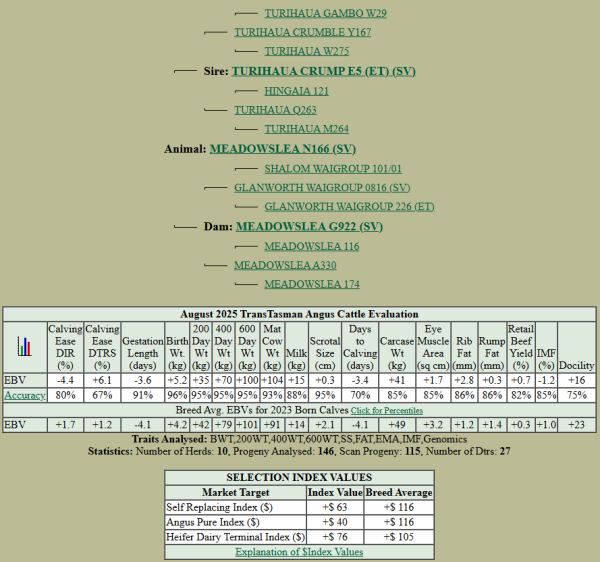600x562 pixels.
Task: Select the +5.2 Birth Wt EBV value
Action: pos(177,380)
